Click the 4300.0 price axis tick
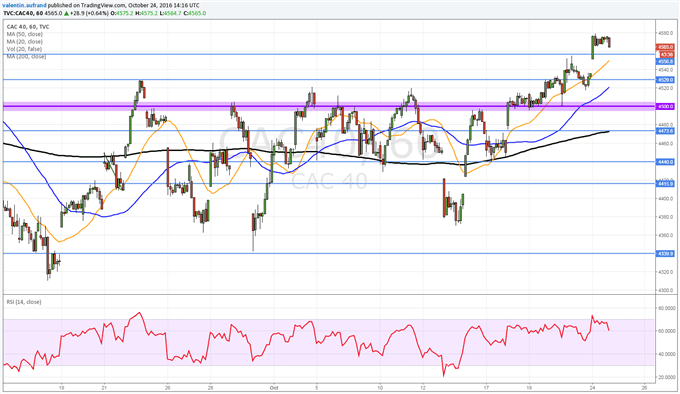Image resolution: width=680 pixels, height=394 pixels. (x=666, y=290)
